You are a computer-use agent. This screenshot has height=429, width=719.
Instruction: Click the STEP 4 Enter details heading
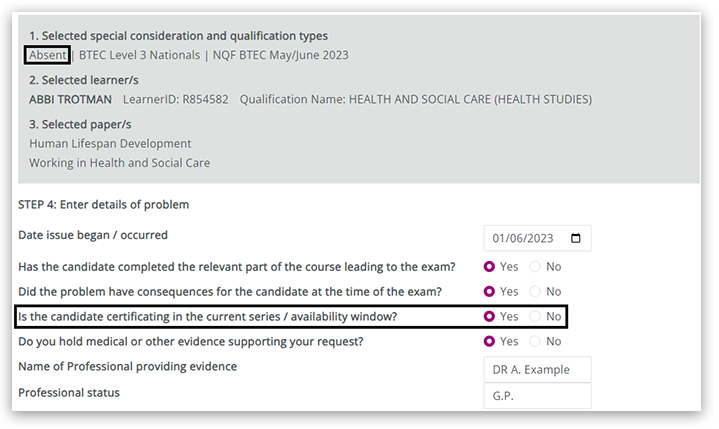pyautogui.click(x=104, y=205)
